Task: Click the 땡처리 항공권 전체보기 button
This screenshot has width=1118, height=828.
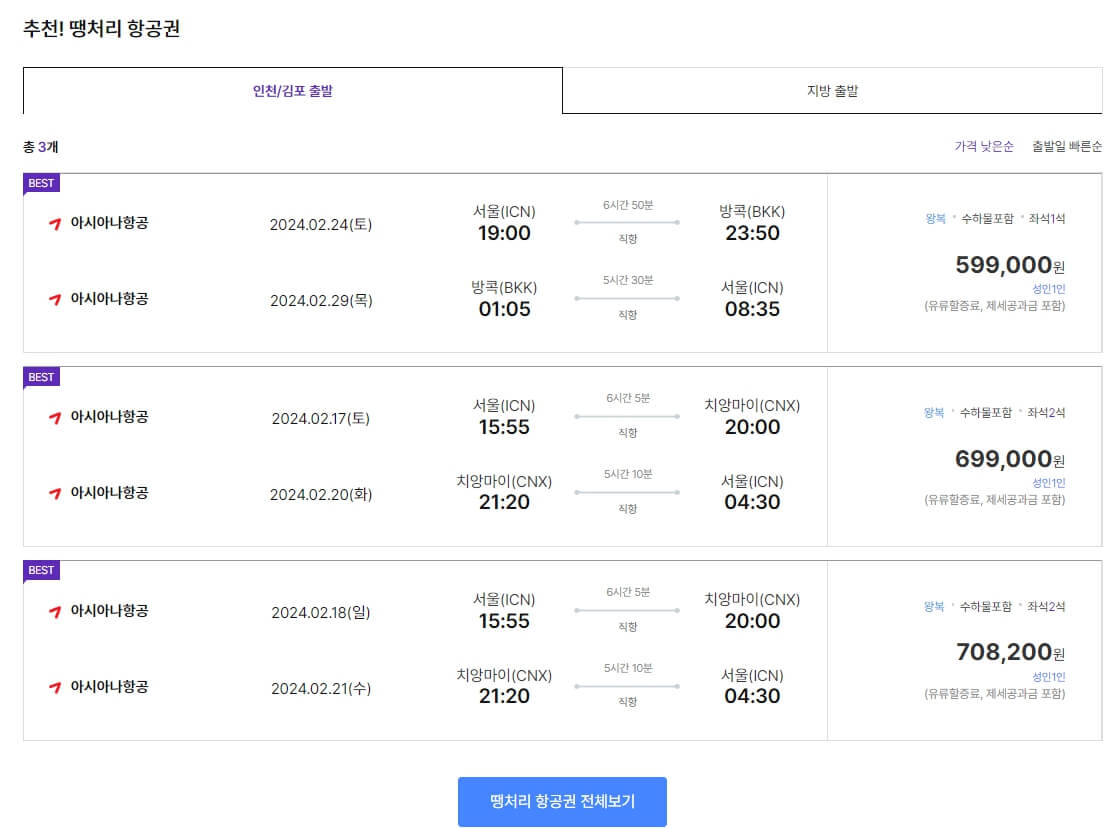Action: point(562,802)
